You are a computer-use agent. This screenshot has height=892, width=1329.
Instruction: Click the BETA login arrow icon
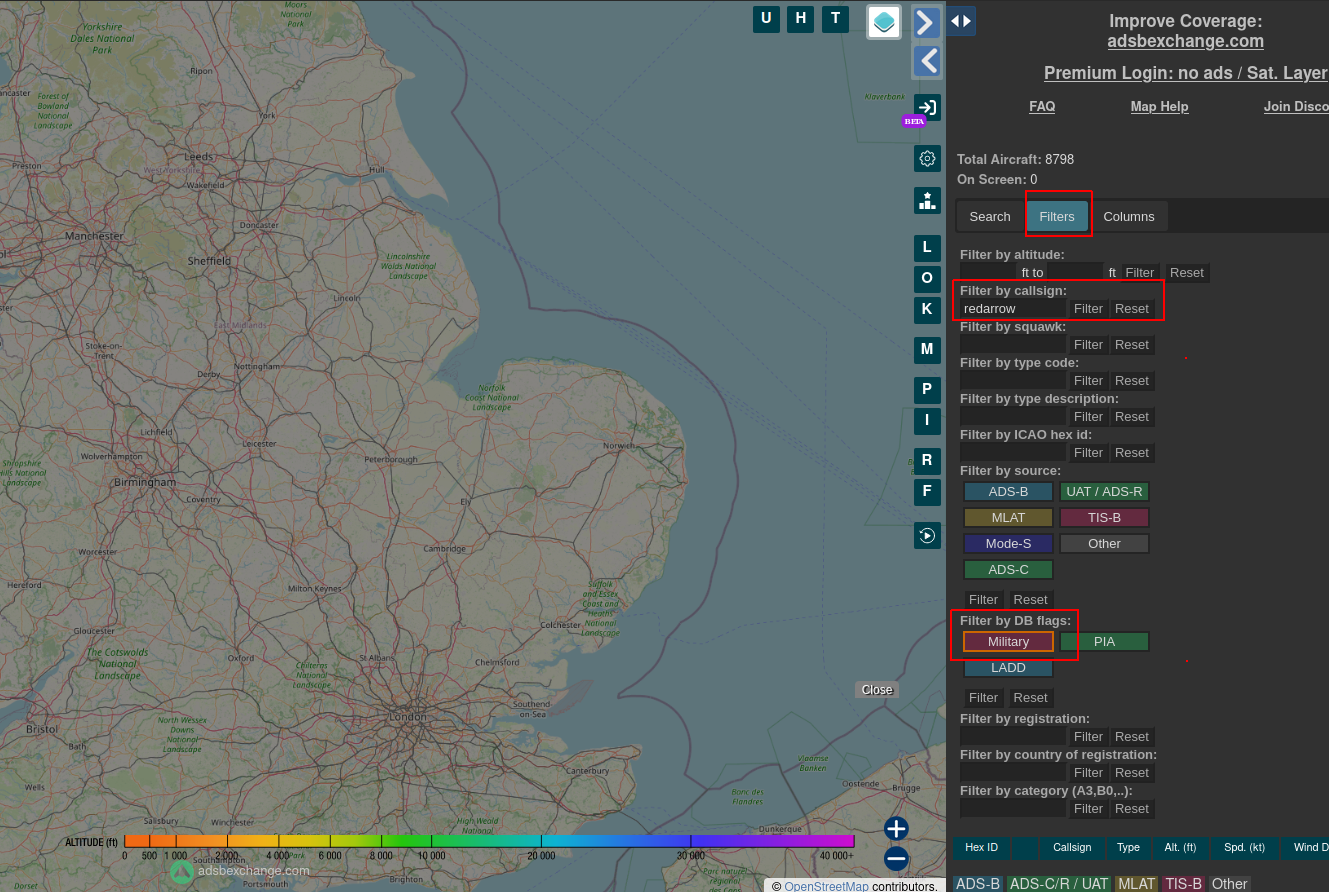[x=926, y=107]
